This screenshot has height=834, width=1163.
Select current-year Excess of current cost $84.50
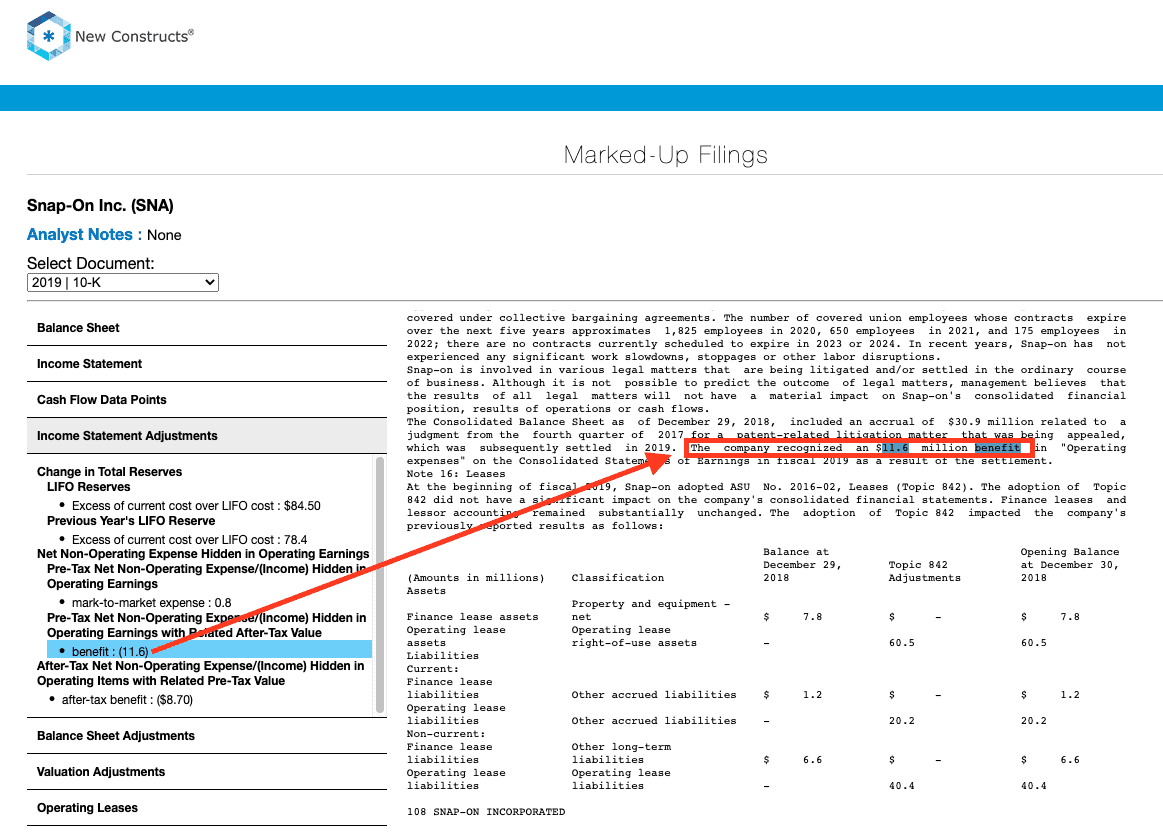tap(197, 505)
